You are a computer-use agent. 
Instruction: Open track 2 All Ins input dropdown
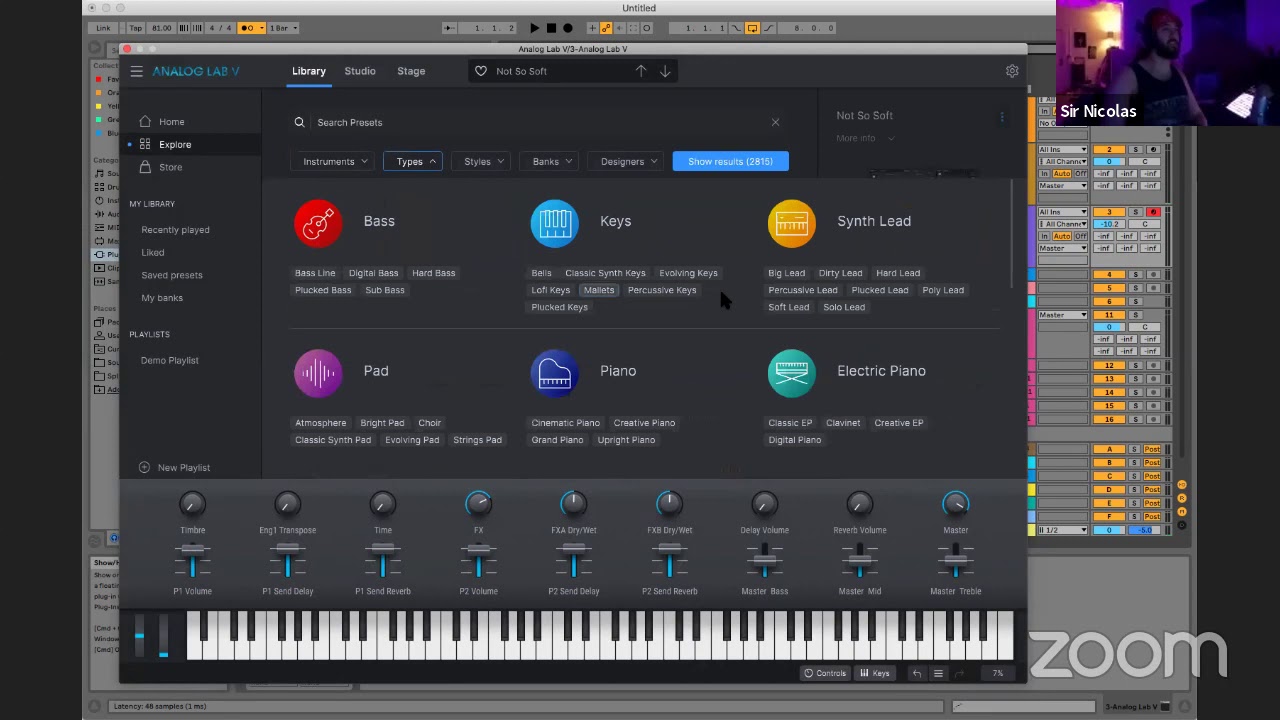pos(1063,150)
